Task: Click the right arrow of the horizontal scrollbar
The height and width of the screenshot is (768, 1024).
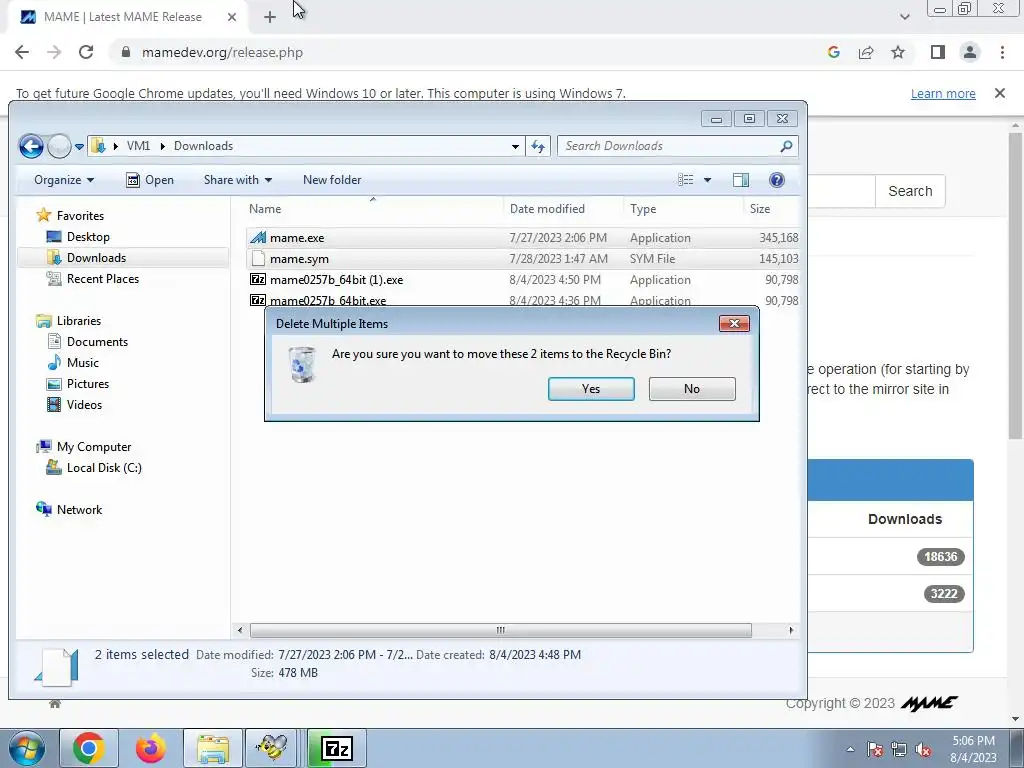Action: click(791, 630)
